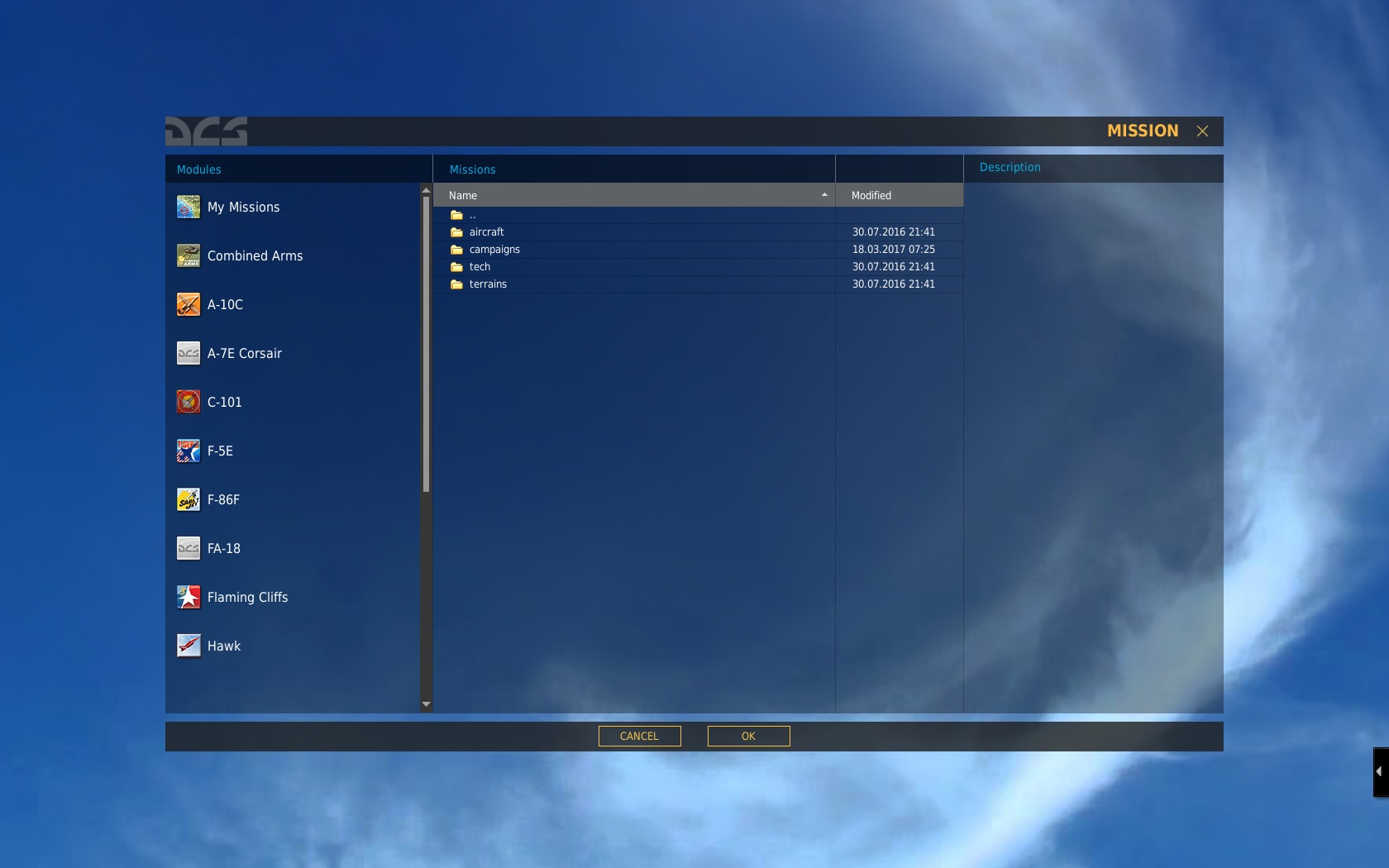Expand the side panel arrow at screen edge

tap(1379, 771)
